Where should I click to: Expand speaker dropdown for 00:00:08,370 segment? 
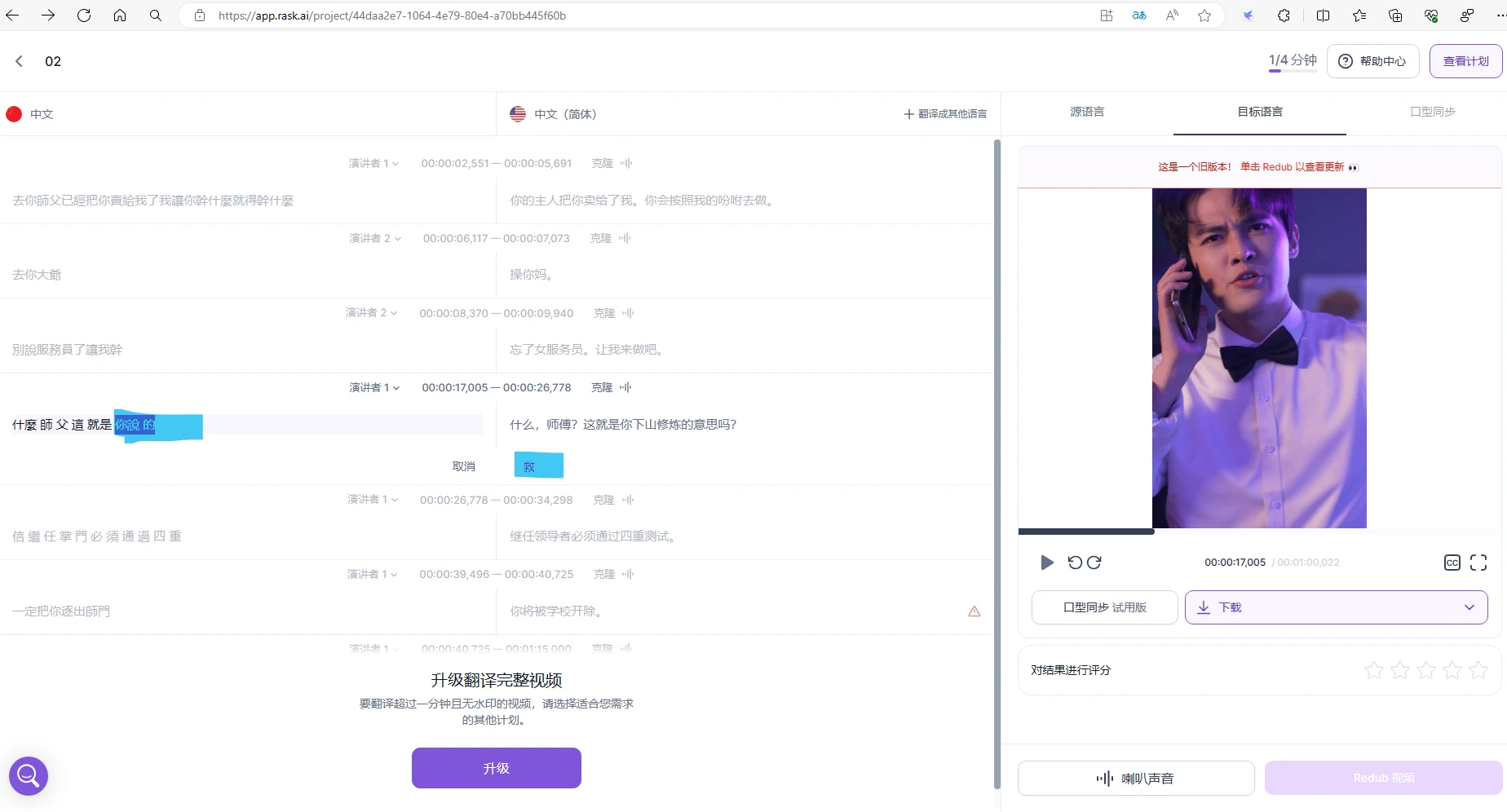tap(371, 313)
